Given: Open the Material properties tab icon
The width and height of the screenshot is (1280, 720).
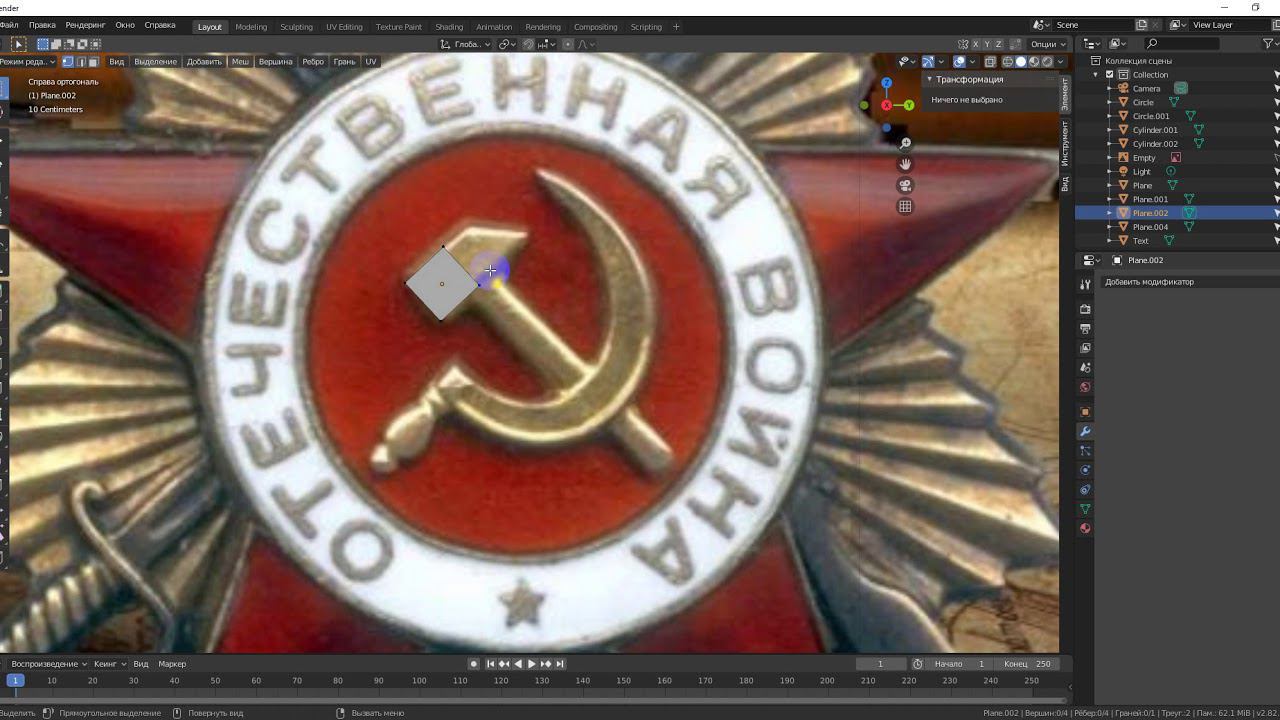Looking at the screenshot, I should point(1085,528).
